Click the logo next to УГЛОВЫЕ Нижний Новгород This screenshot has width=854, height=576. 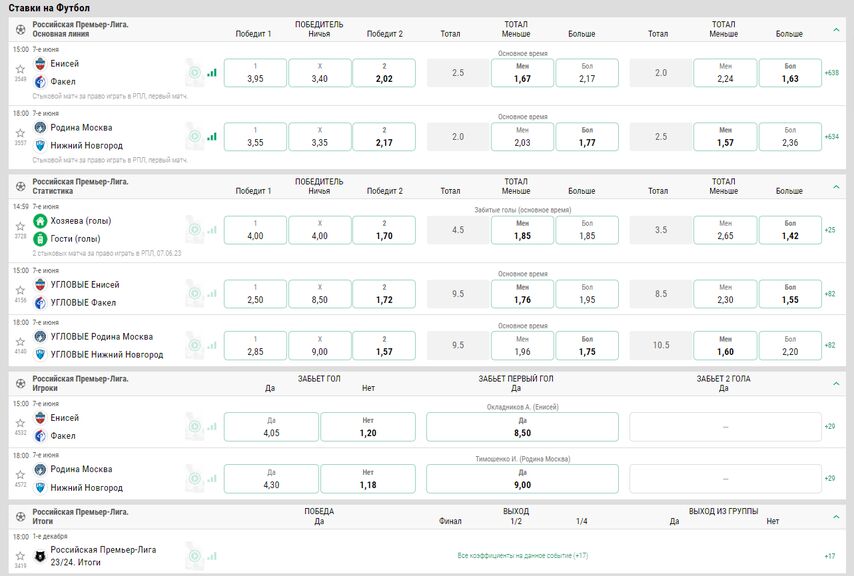[40, 355]
